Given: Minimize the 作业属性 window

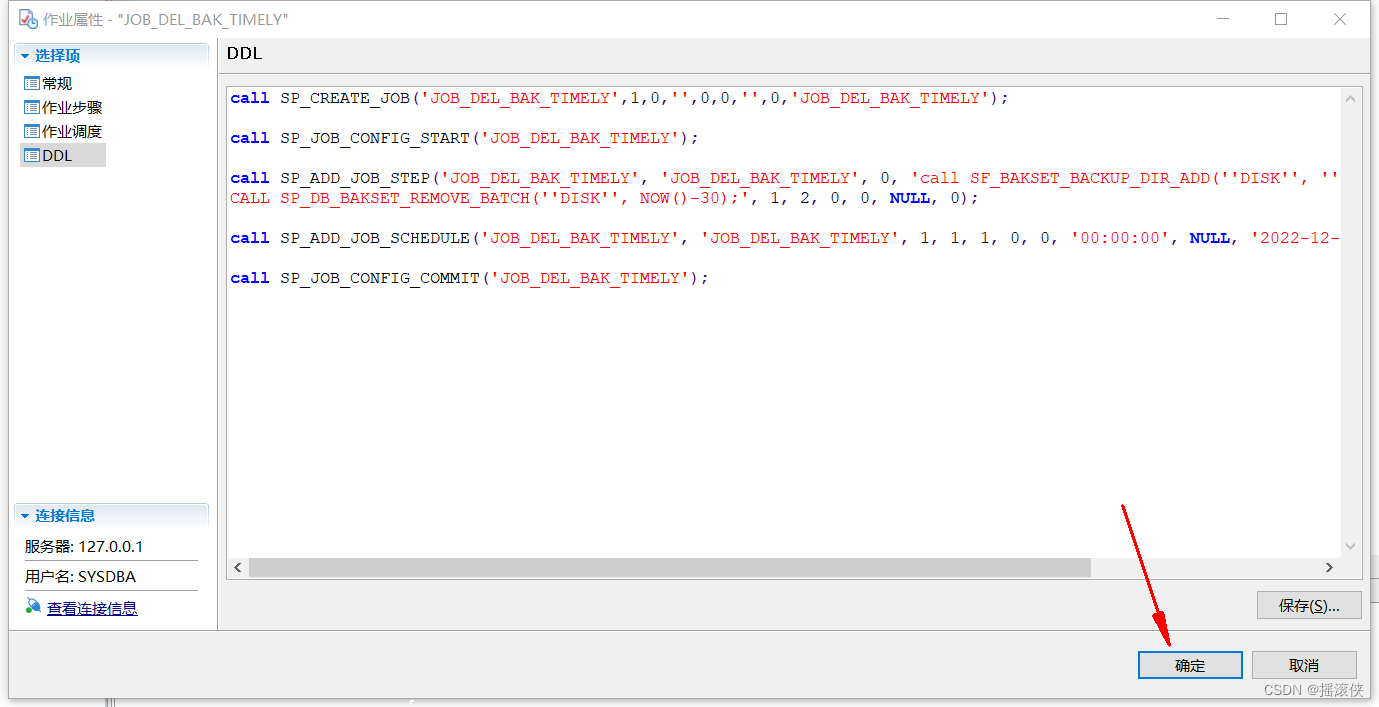Looking at the screenshot, I should click(1223, 19).
